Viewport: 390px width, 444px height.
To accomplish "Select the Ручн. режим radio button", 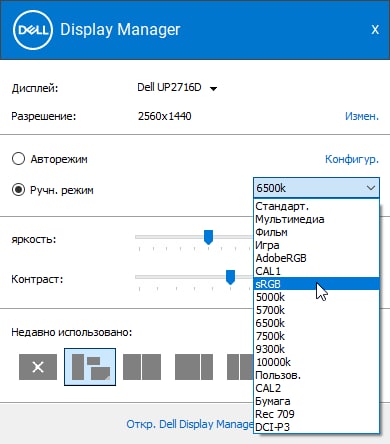I will [18, 190].
